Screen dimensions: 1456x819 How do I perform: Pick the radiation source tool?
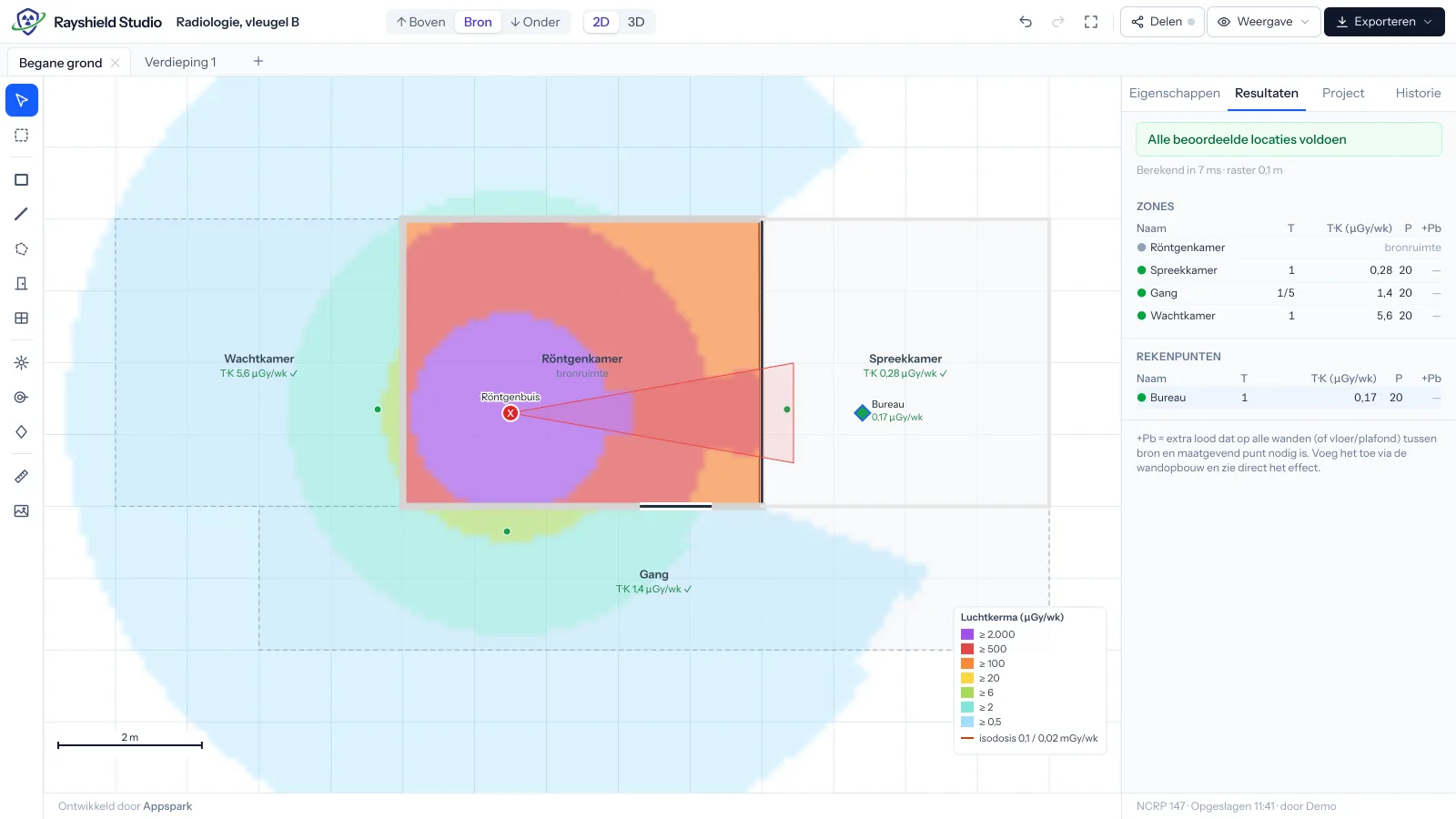[22, 363]
